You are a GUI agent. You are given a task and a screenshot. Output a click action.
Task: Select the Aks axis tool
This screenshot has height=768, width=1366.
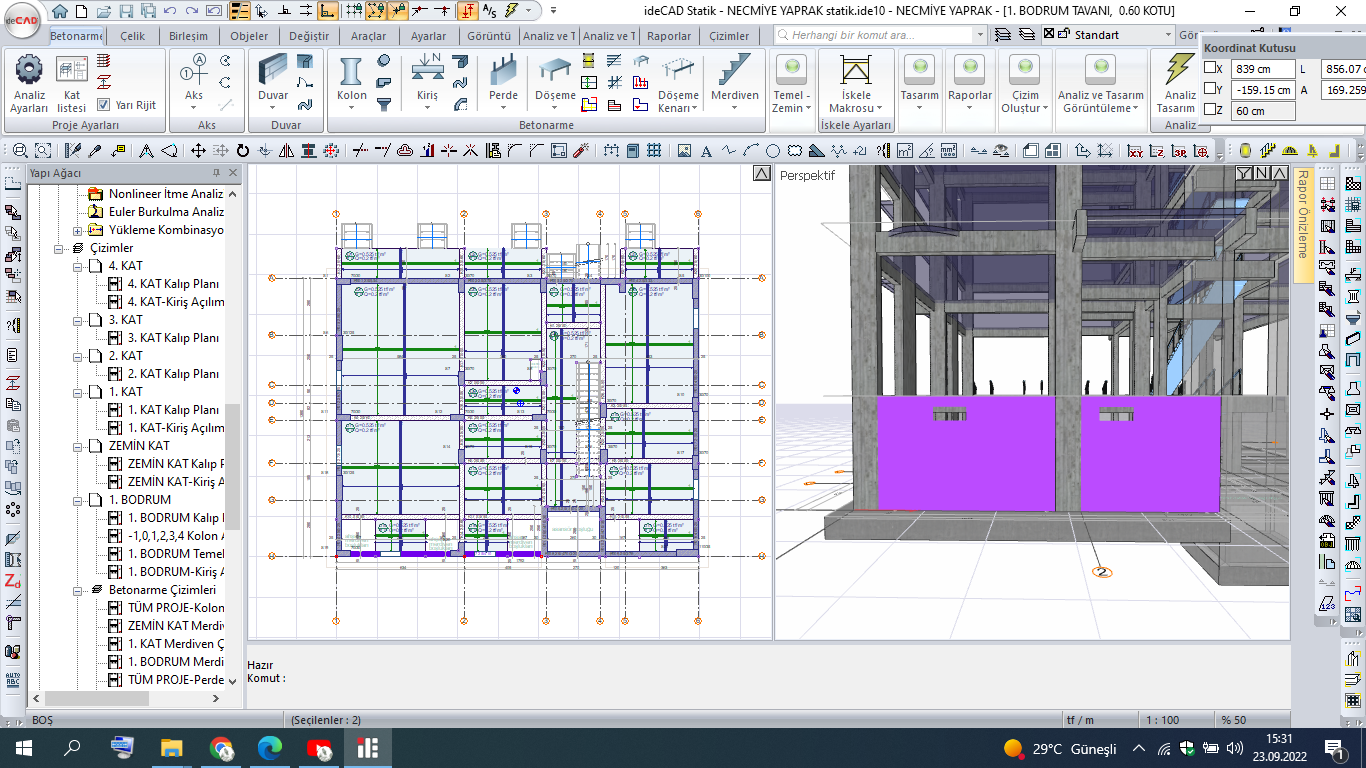tap(193, 79)
